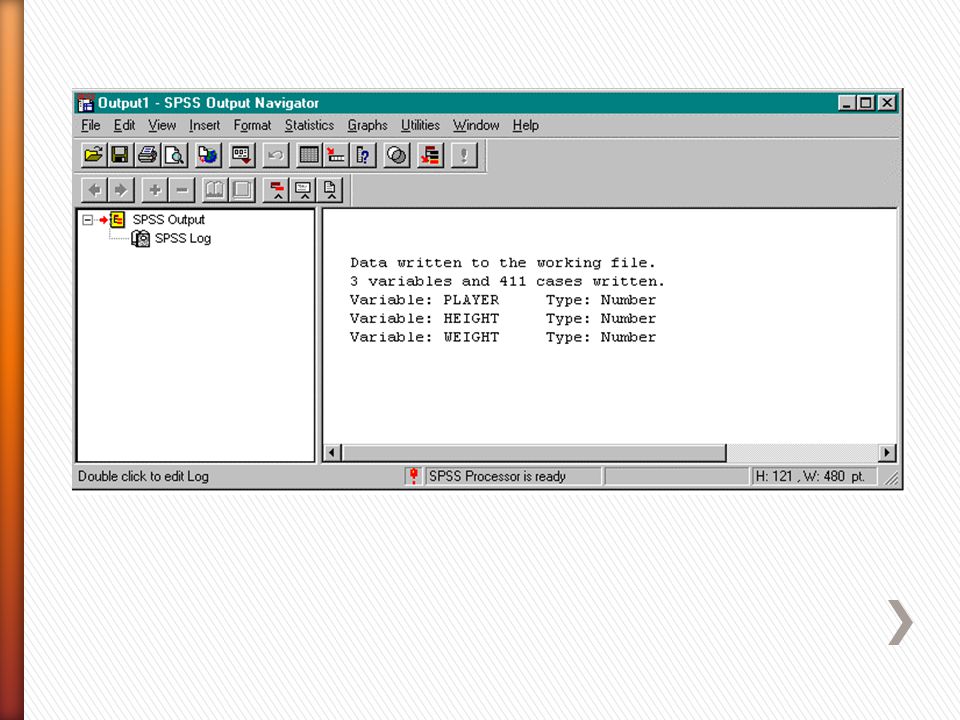
Task: Maximize the Output Navigator window
Action: [866, 103]
